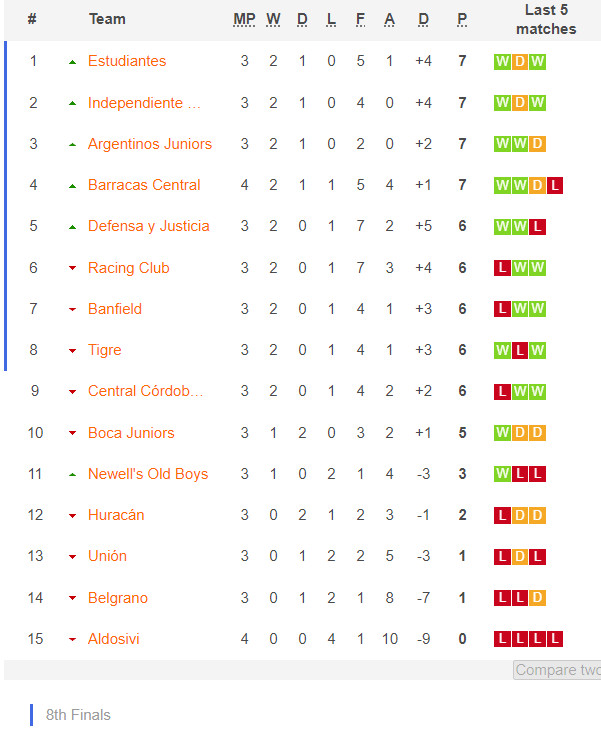Open the Unión team link
The image size is (601, 735).
tap(107, 556)
